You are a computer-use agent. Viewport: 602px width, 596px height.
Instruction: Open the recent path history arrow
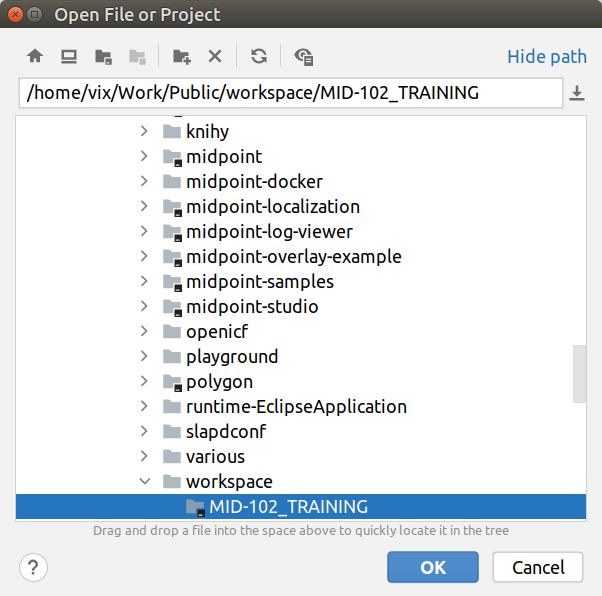577,93
